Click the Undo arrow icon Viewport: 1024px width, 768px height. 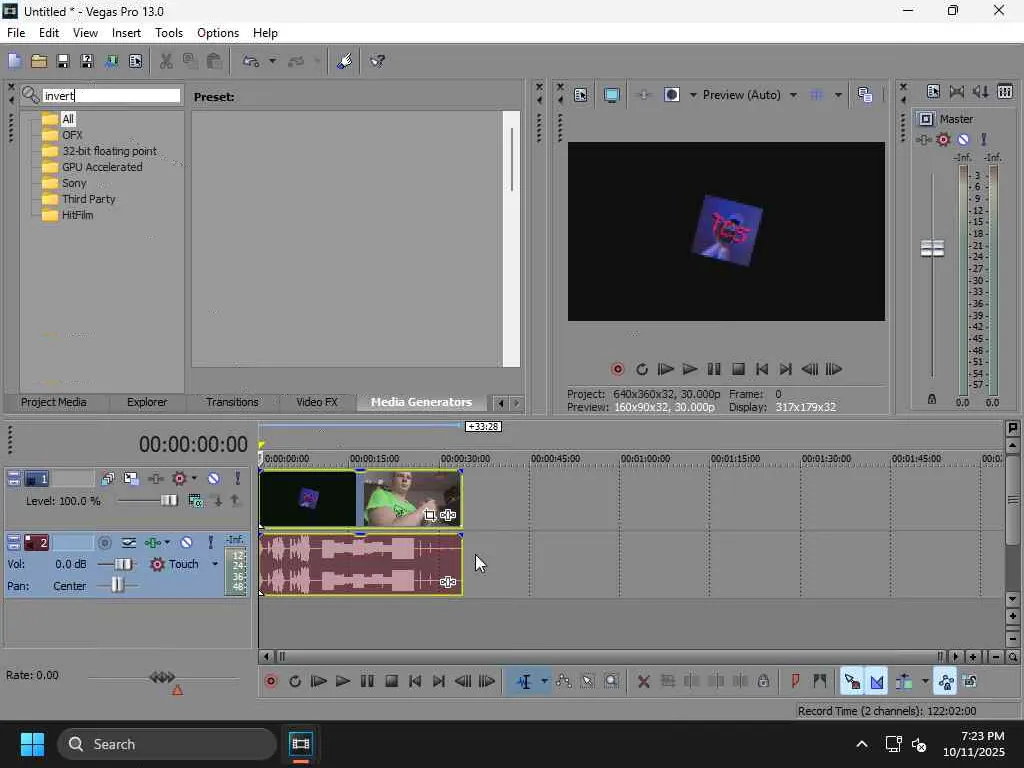pos(251,61)
